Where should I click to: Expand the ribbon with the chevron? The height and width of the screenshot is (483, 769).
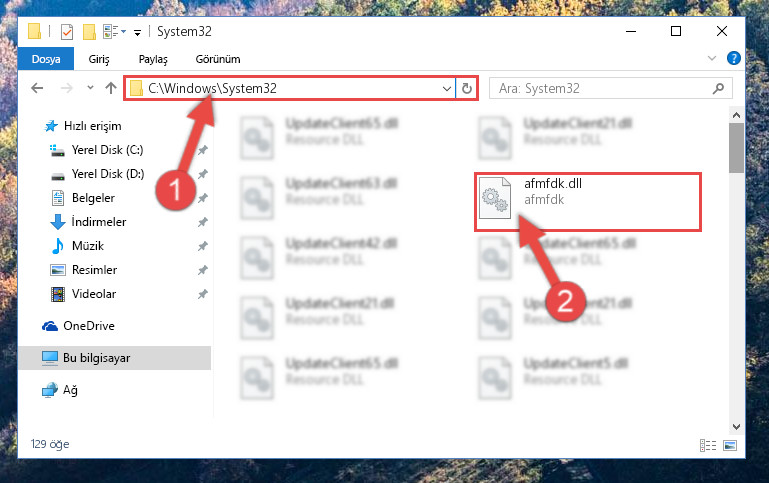pos(712,58)
